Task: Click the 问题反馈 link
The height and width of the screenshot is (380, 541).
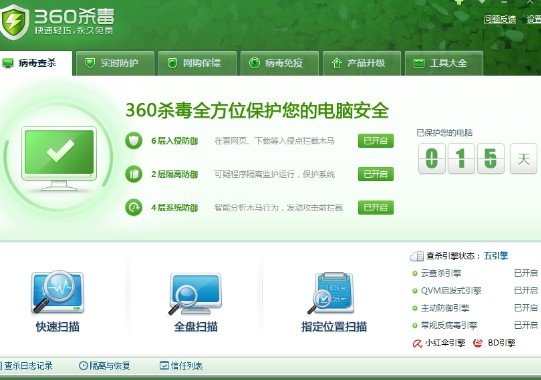Action: click(x=499, y=19)
